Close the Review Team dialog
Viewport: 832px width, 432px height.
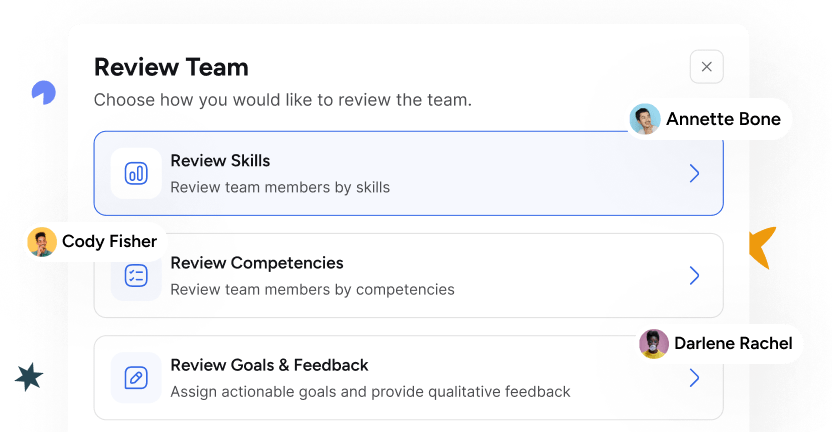(706, 67)
